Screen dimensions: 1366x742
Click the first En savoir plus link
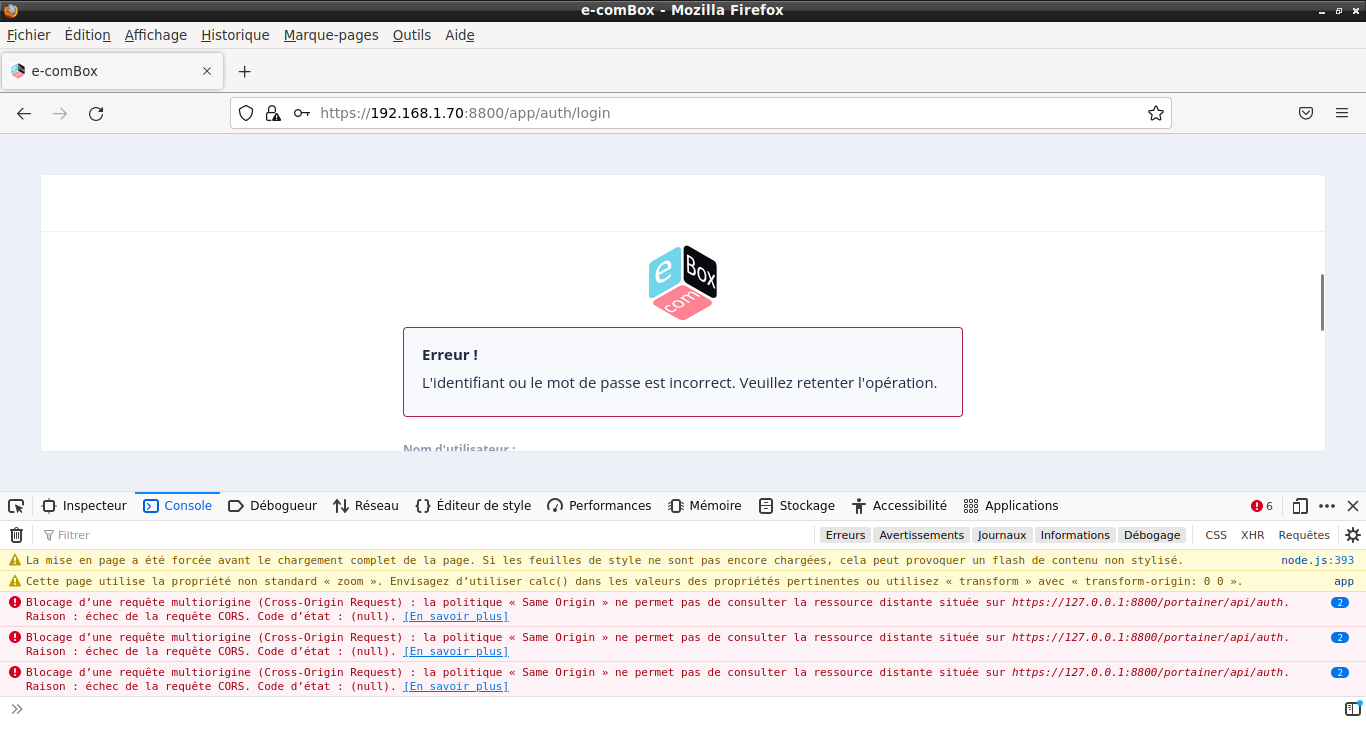pos(455,616)
